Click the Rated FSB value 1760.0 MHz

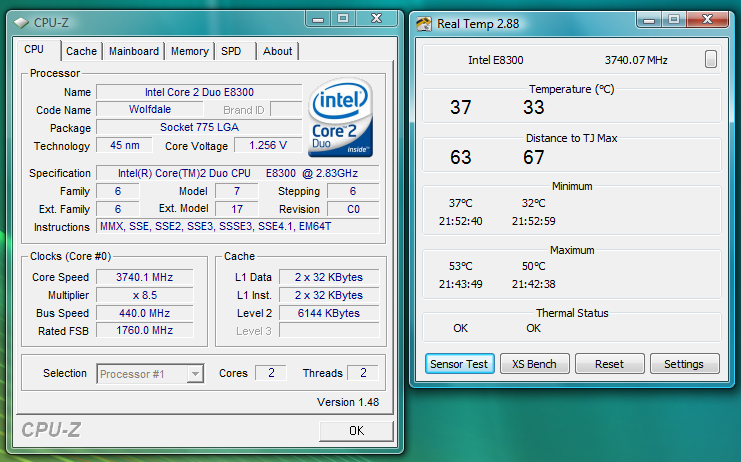tap(145, 331)
